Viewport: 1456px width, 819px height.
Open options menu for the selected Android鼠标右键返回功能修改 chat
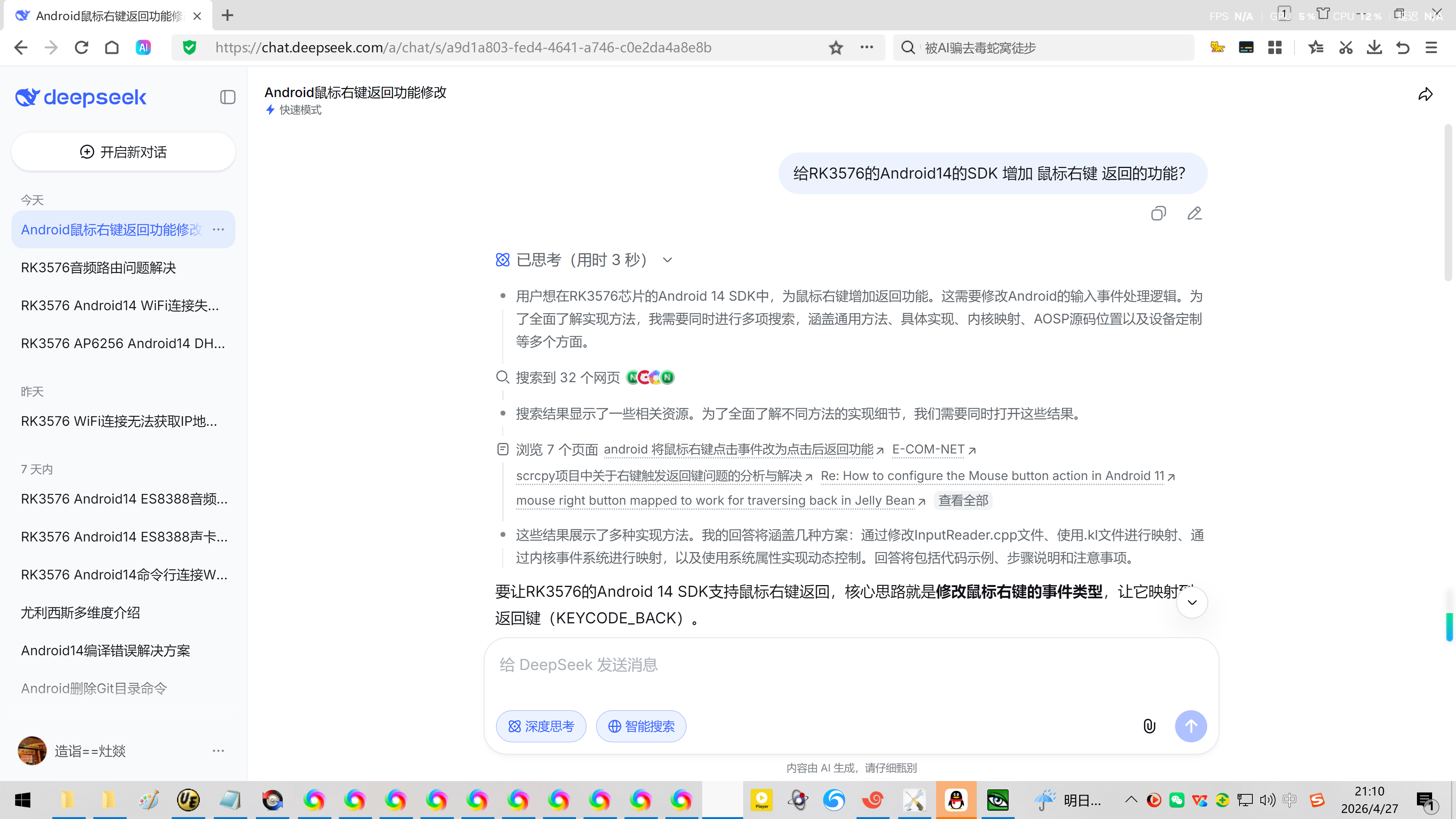click(x=218, y=229)
